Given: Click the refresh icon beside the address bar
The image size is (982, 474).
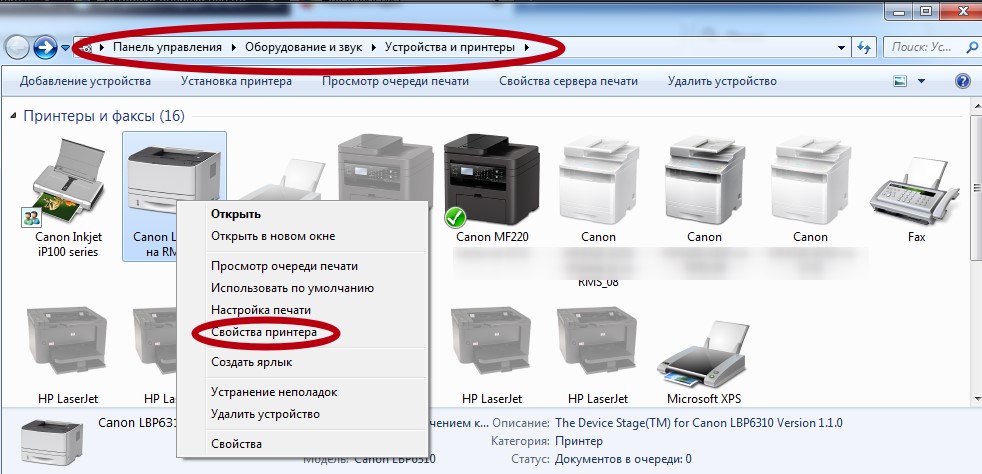Looking at the screenshot, I should click(865, 47).
